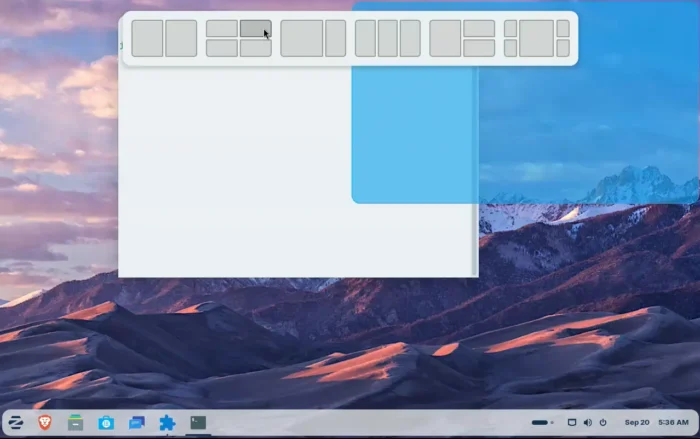
Task: Select the bottom-right tile of the fifth layout
Action: point(479,48)
